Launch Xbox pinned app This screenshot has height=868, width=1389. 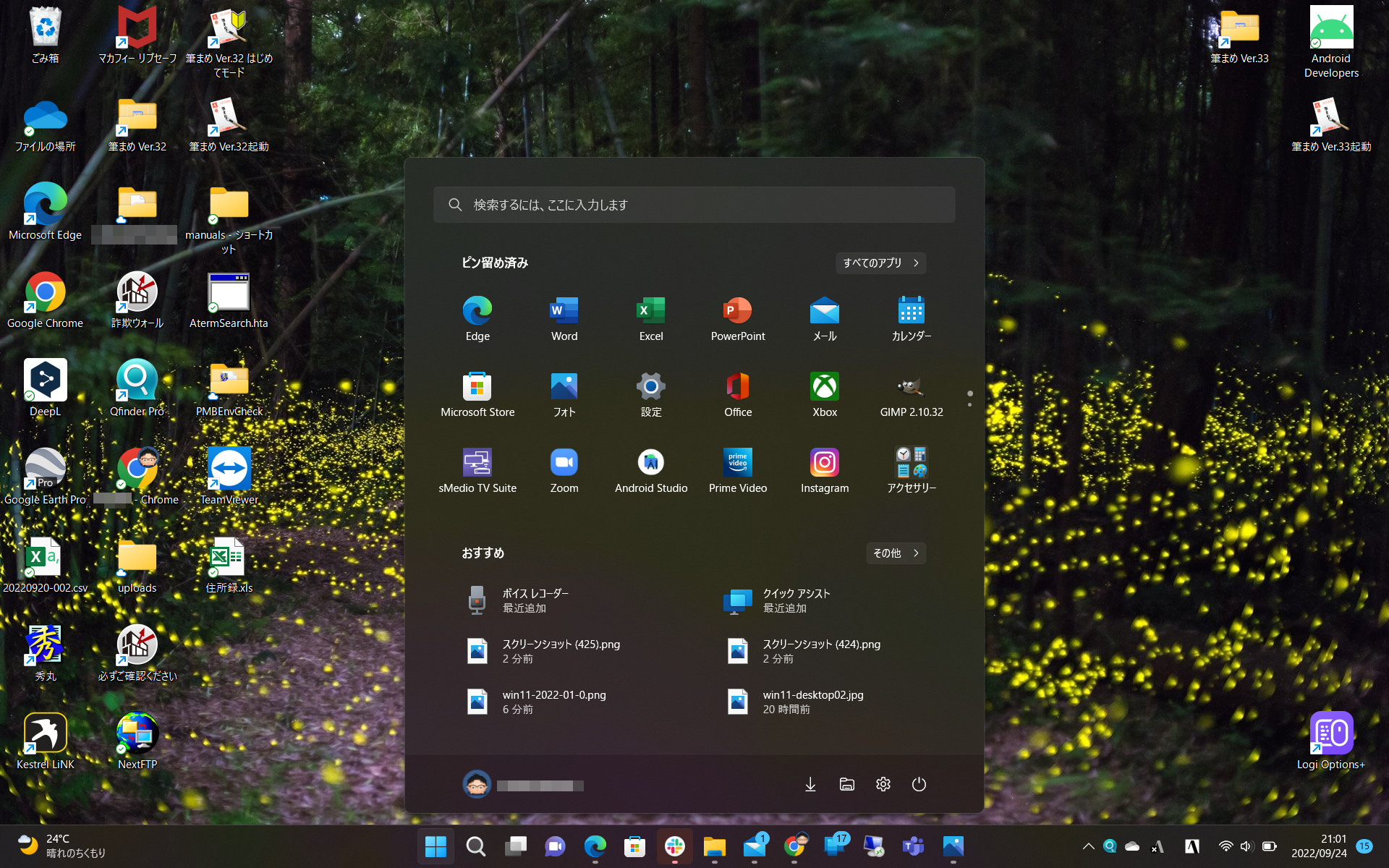[x=825, y=395]
